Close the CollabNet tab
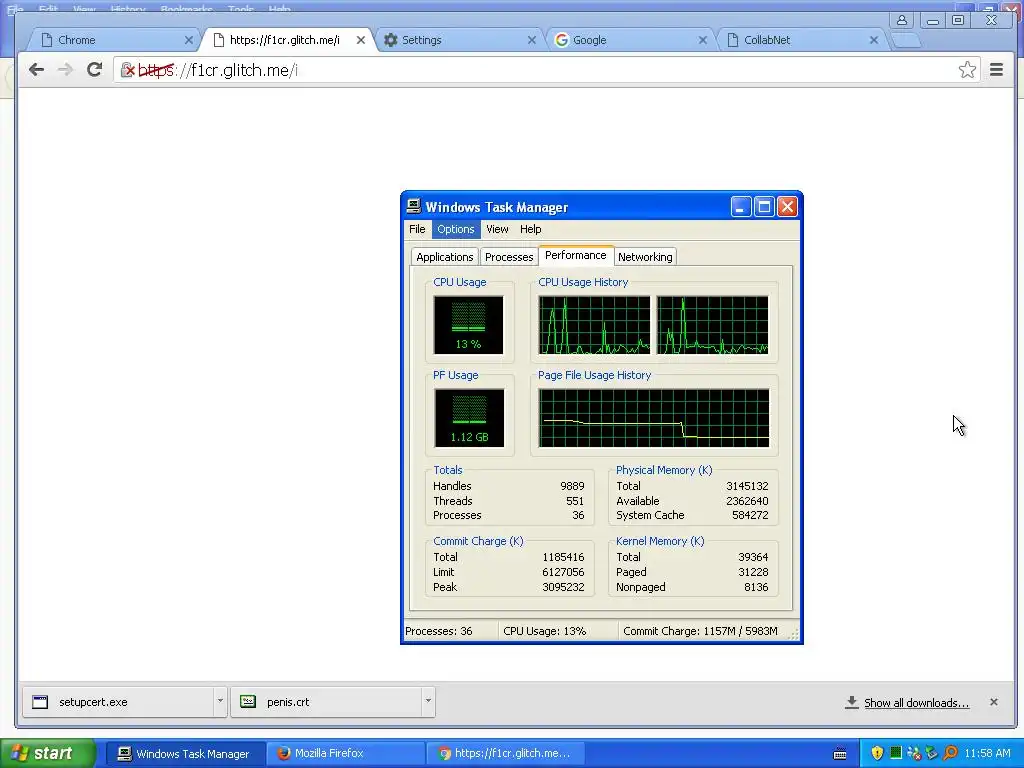Screen dimensions: 1024x768 pos(874,40)
